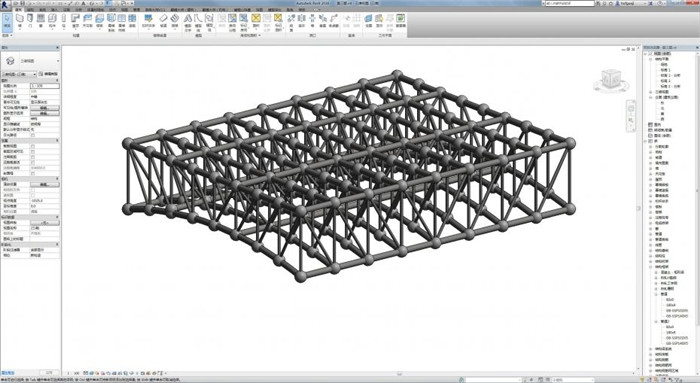Click the Edit Type button in Properties
This screenshot has width=700, height=383.
click(48, 74)
